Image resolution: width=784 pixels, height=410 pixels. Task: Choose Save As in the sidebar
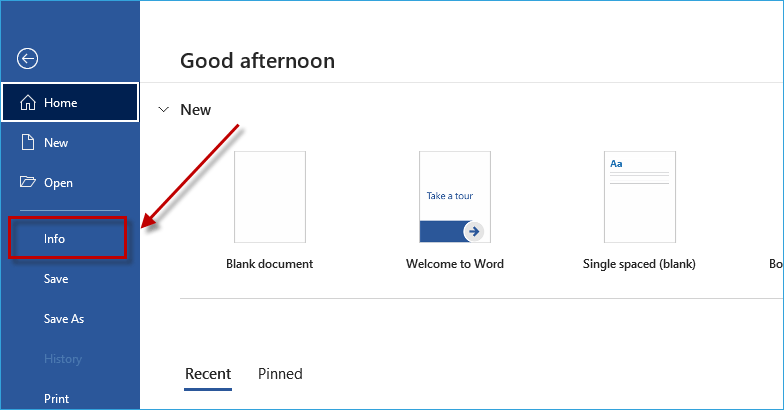tap(64, 318)
